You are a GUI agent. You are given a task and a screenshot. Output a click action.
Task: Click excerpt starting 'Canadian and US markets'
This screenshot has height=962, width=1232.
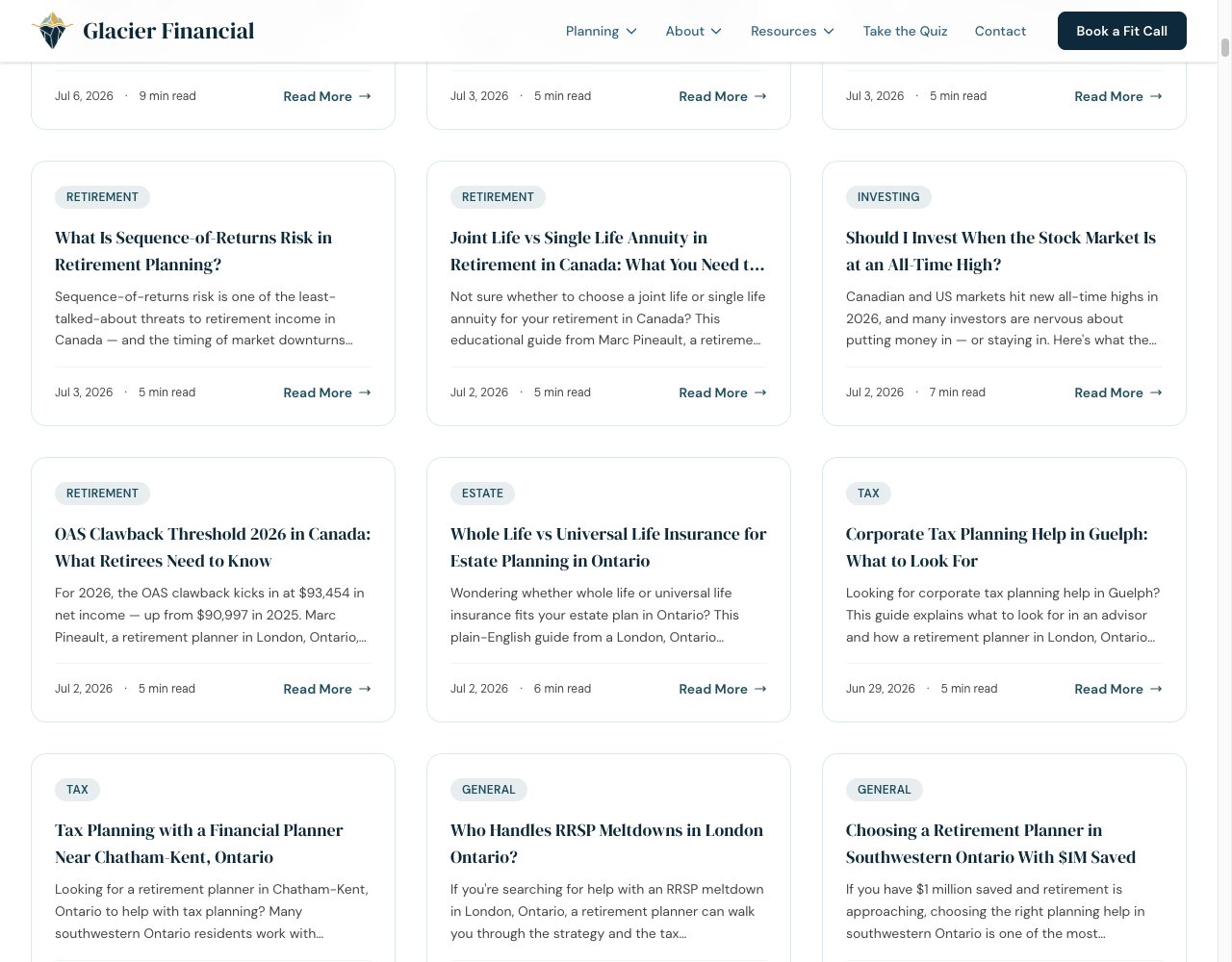coord(1002,318)
